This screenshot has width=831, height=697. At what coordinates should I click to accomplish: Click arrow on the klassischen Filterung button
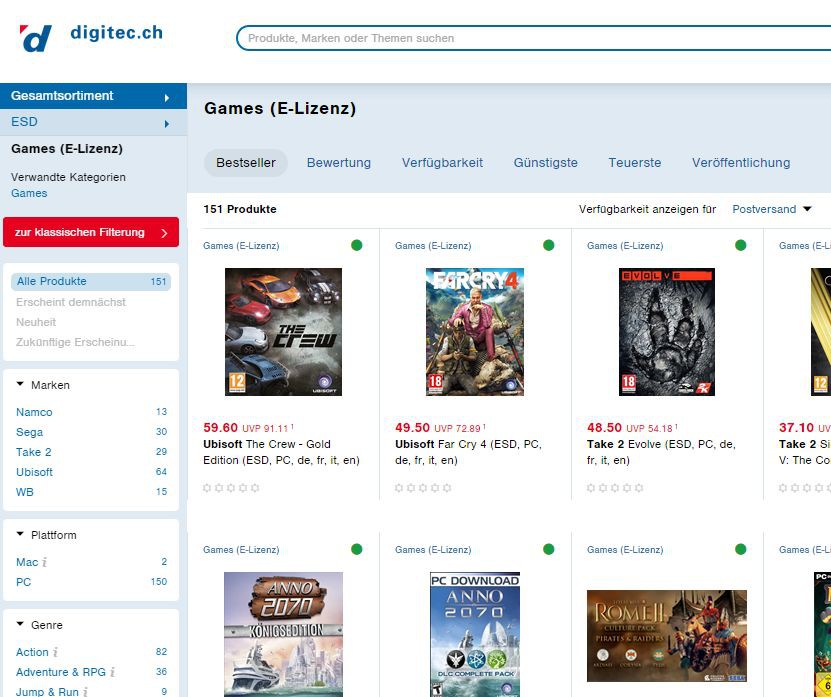coord(164,233)
